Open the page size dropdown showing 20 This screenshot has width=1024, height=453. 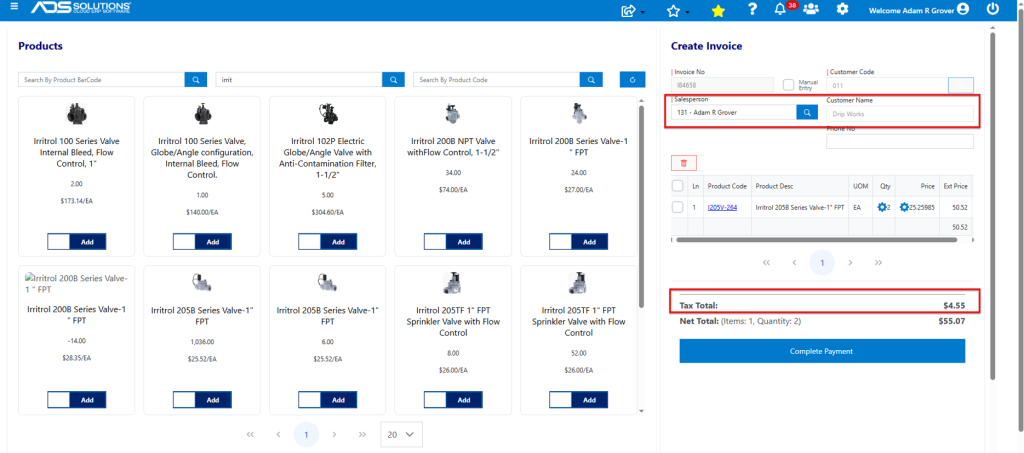(x=402, y=434)
